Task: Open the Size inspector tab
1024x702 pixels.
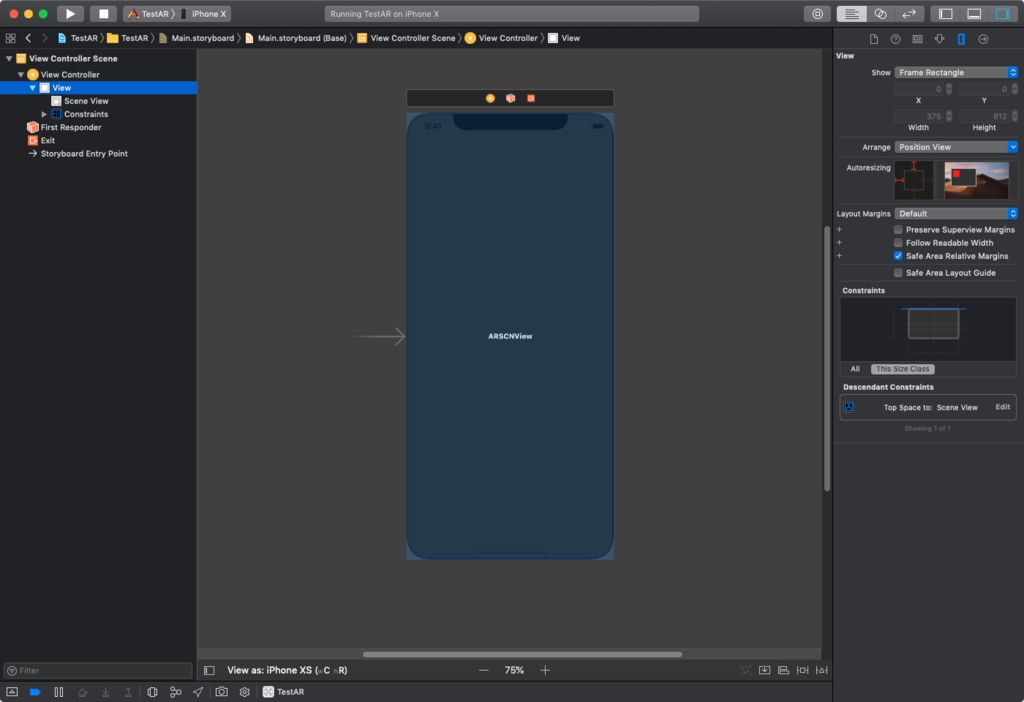Action: 961,39
